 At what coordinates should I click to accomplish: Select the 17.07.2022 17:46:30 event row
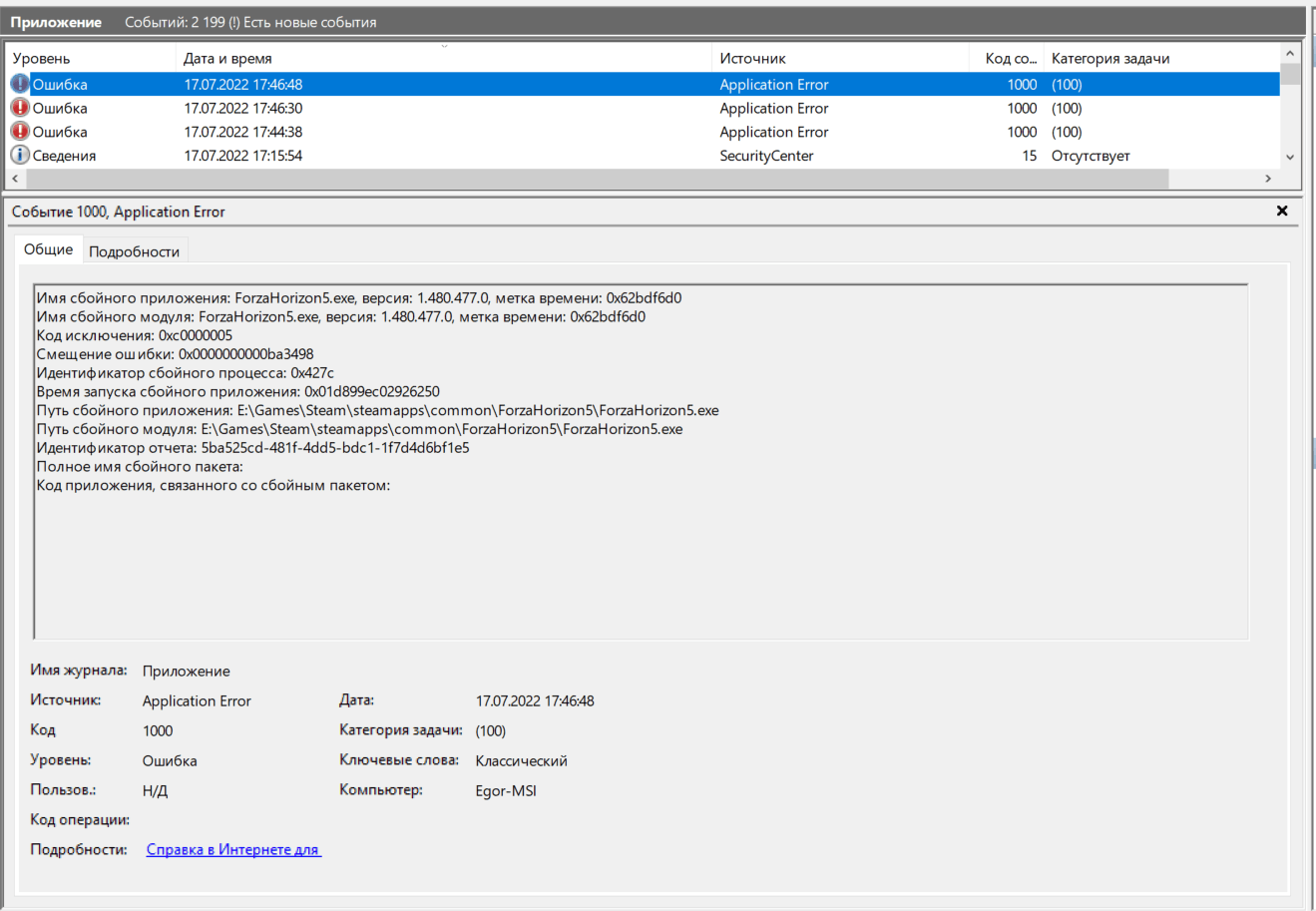coord(643,108)
